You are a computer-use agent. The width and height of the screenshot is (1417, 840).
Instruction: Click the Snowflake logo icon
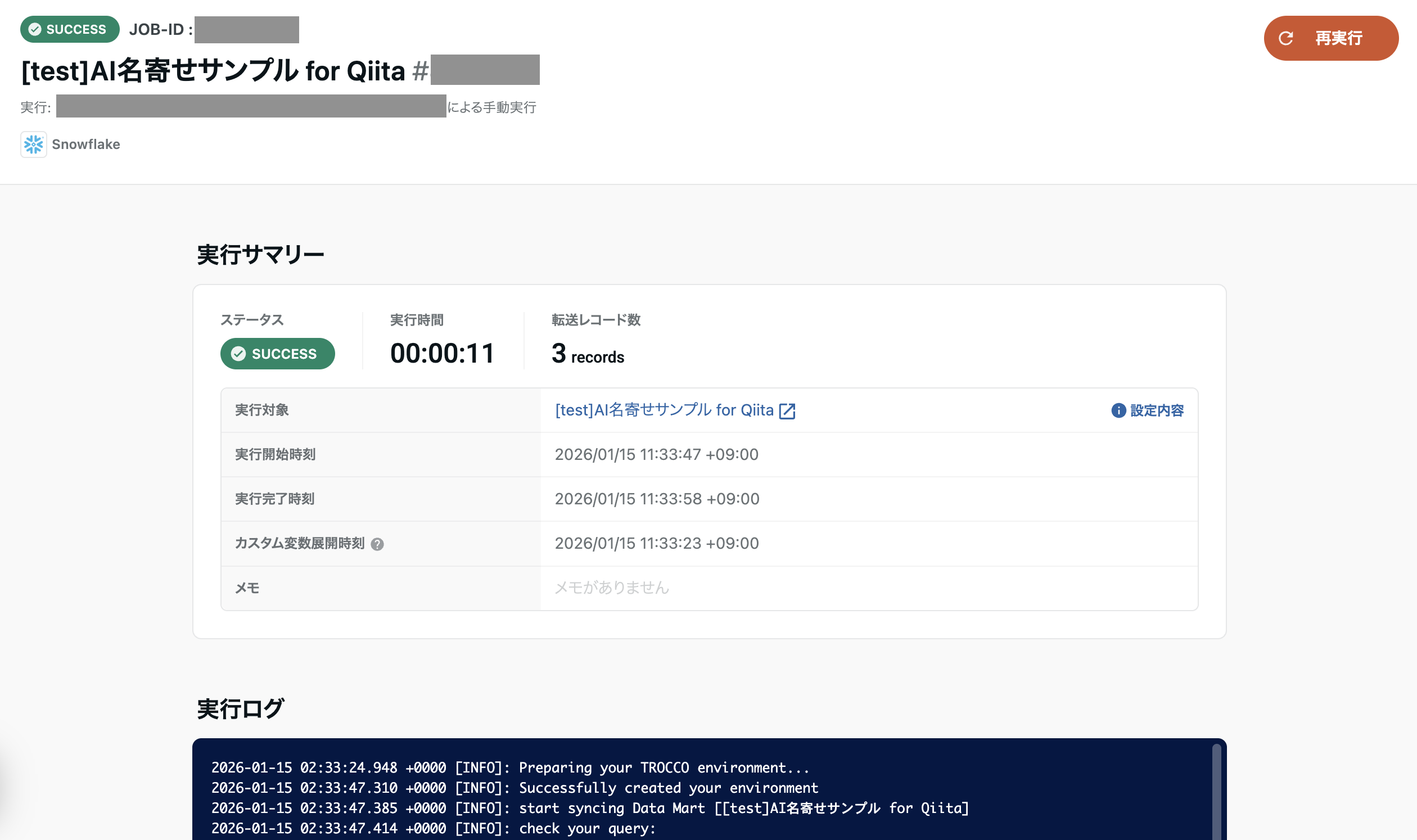[33, 144]
